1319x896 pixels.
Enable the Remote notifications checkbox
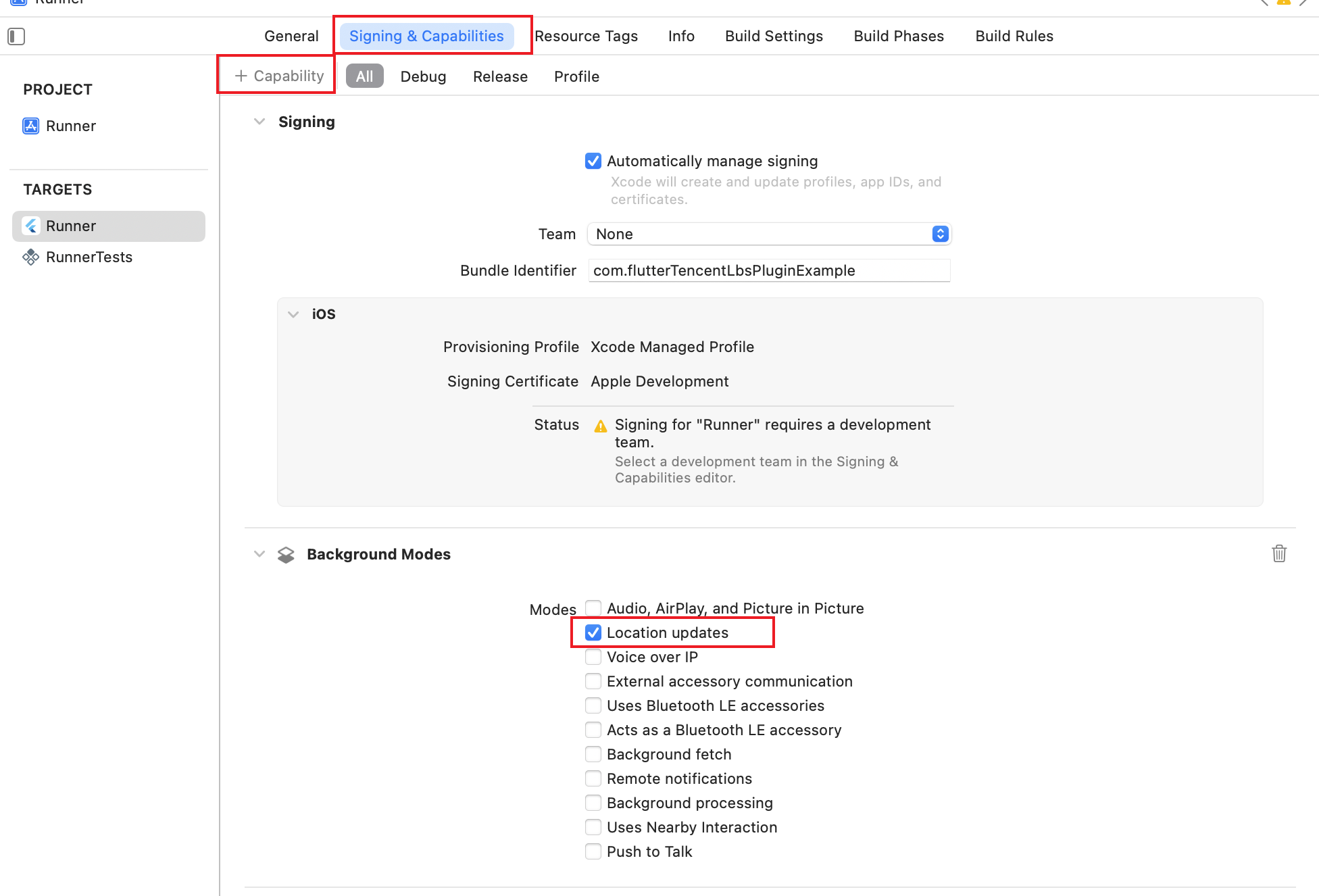(593, 779)
